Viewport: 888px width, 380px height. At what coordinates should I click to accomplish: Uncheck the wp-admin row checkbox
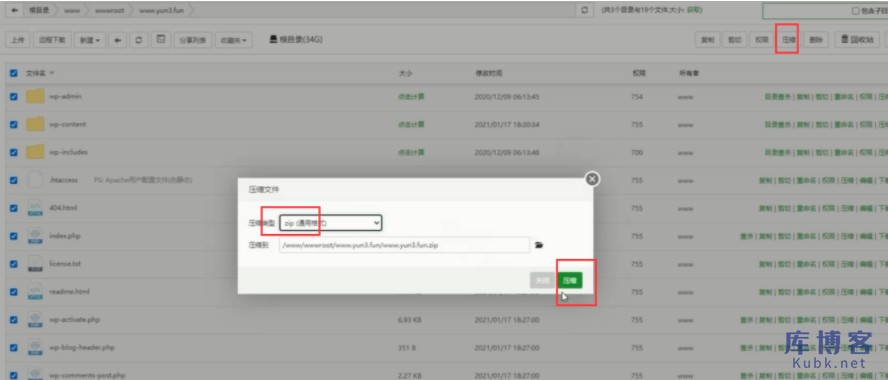click(x=14, y=97)
